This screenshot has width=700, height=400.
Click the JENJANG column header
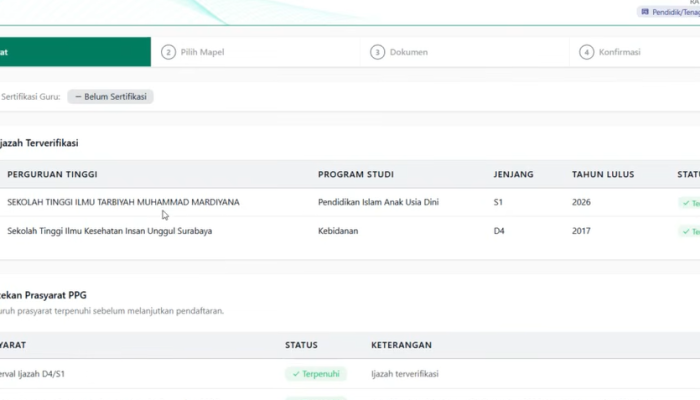point(513,175)
